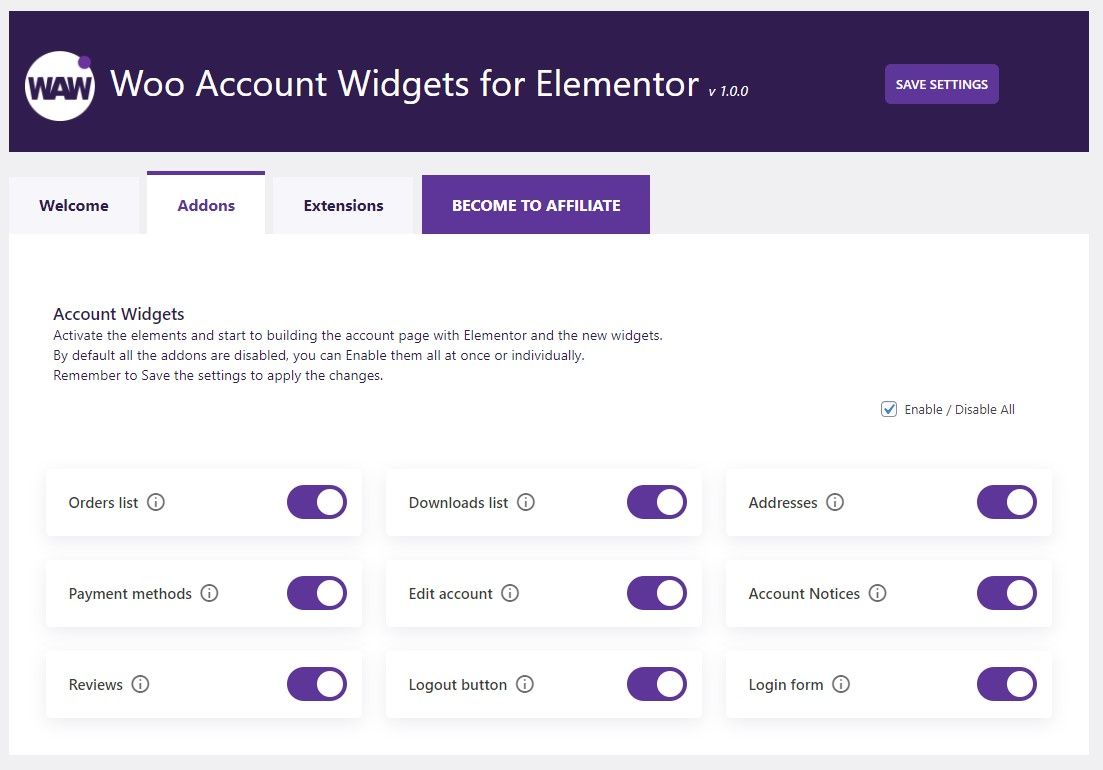Screen dimensions: 1103x770
Task: Show info for Addresses widget
Action: pyautogui.click(x=835, y=502)
